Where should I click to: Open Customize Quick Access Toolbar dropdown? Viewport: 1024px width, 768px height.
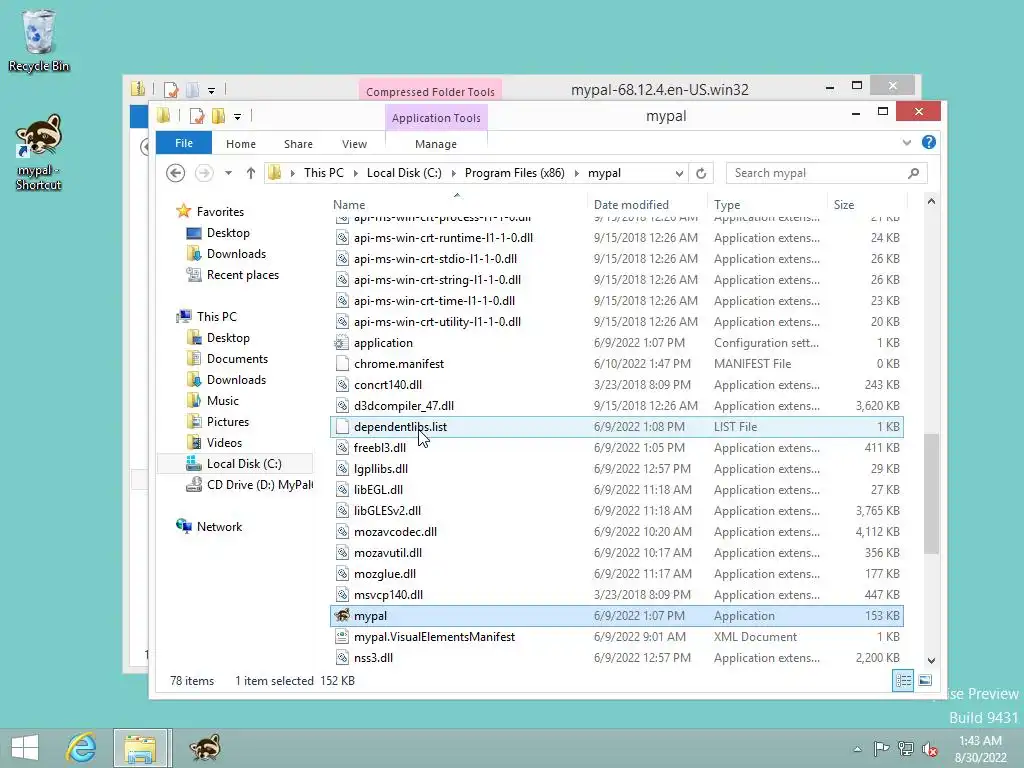tap(238, 117)
